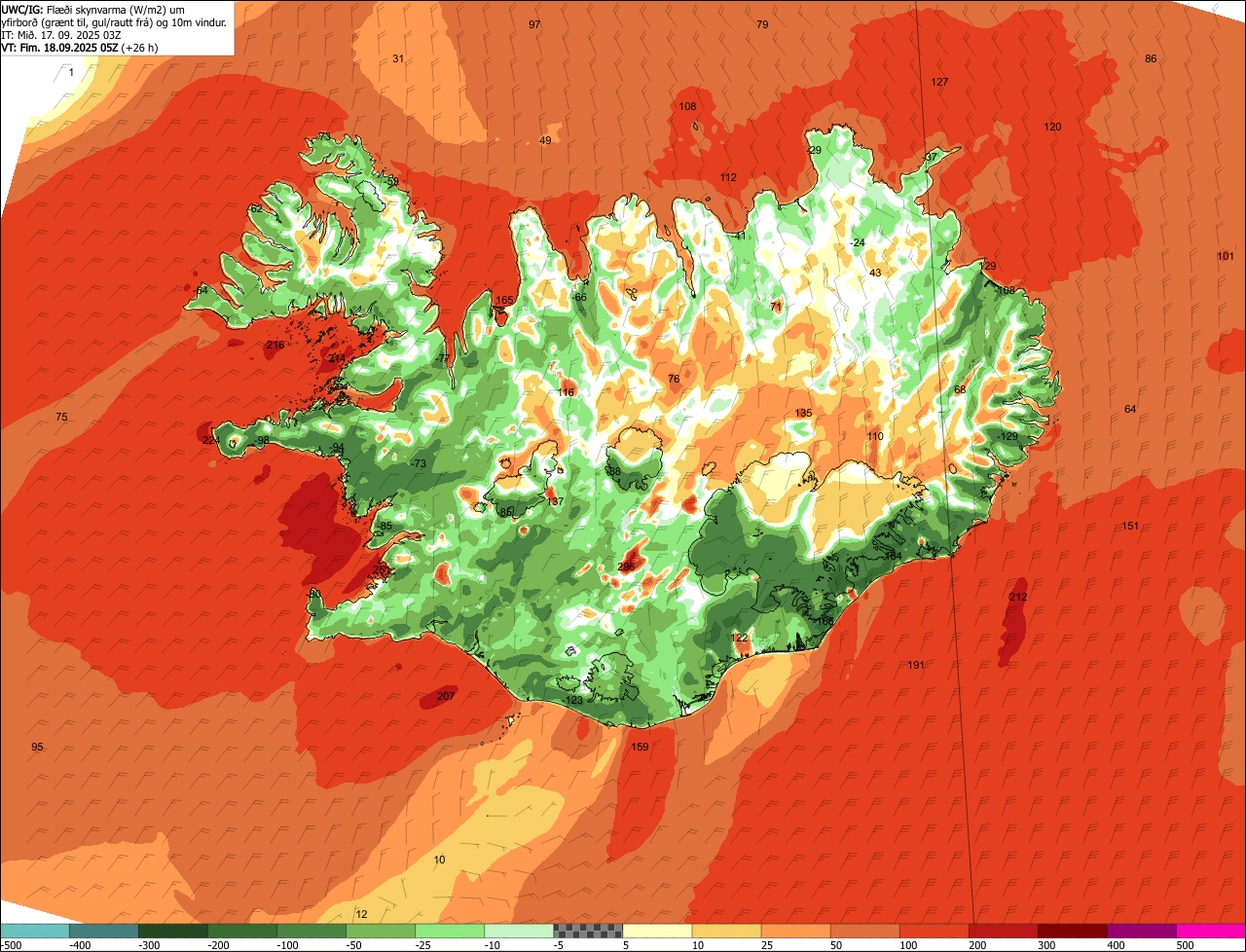Select the darkest green swatch between -300 and -200
1246x952 pixels.
point(173,931)
